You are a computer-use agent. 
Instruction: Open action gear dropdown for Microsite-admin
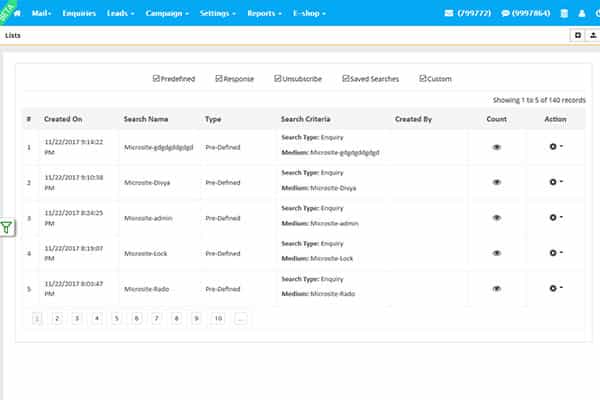tap(555, 217)
